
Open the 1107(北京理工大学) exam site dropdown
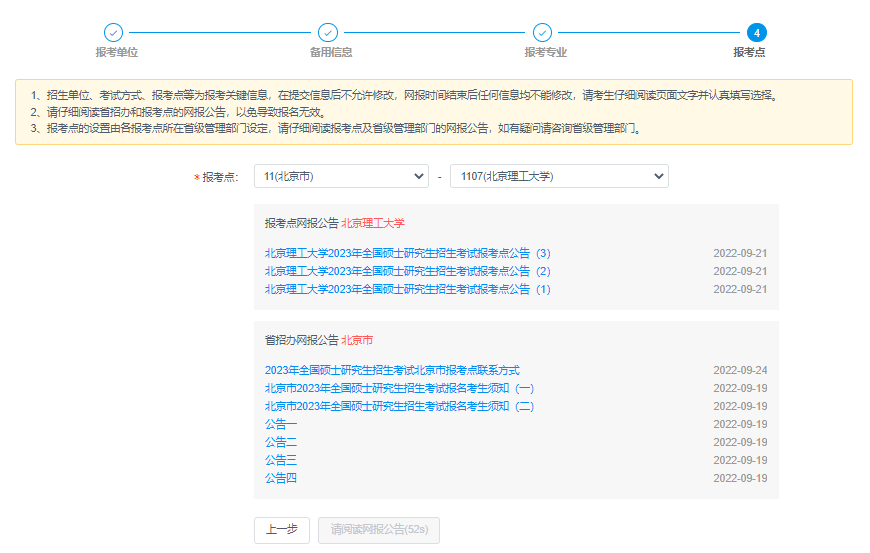click(x=559, y=176)
